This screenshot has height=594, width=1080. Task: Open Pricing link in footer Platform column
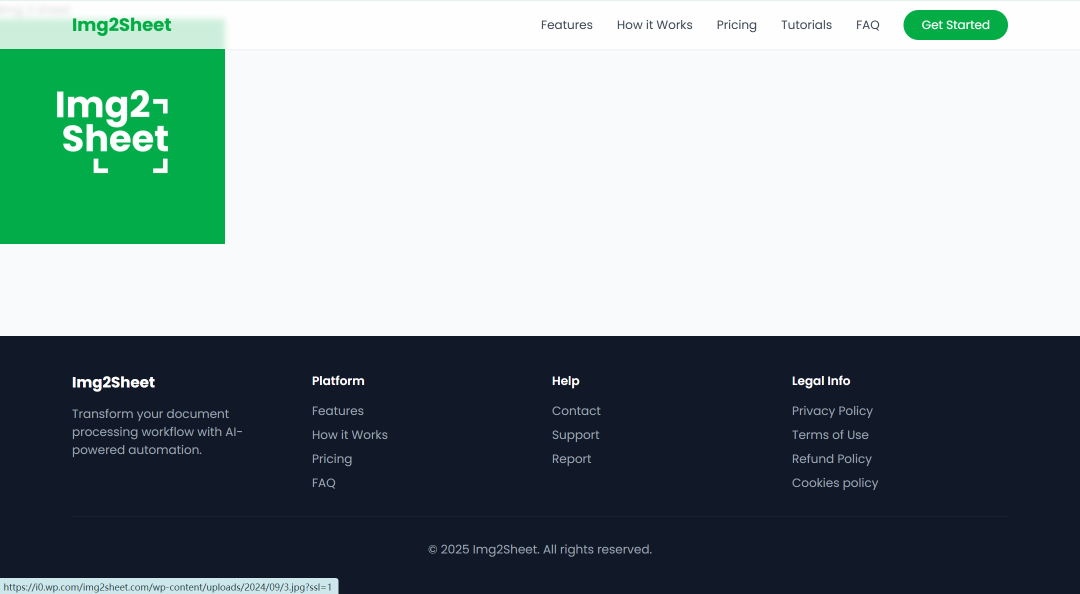[331, 459]
